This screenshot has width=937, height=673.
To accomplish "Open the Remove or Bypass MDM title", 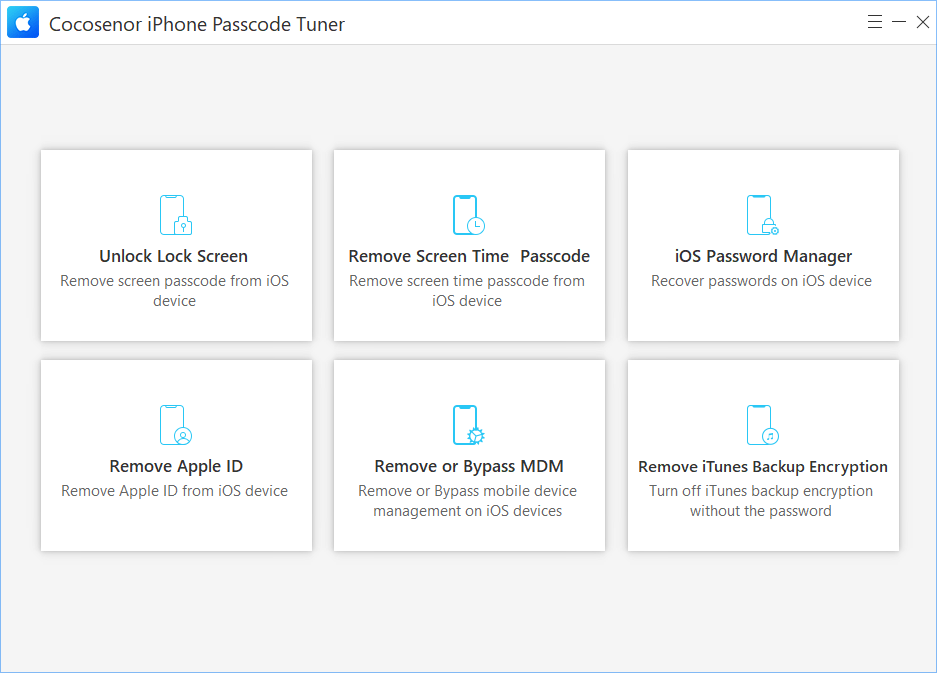I will (x=469, y=466).
